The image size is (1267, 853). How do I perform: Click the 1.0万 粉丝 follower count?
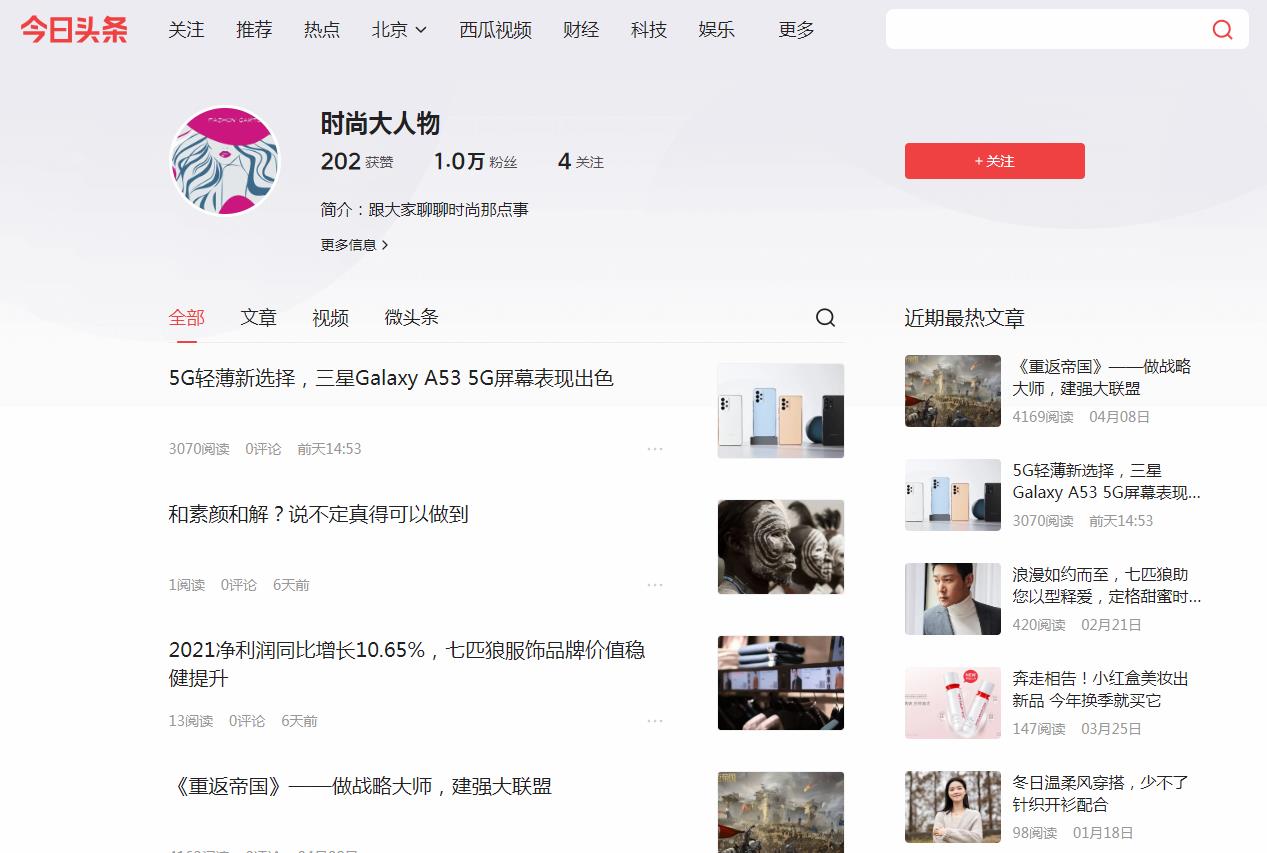coord(475,161)
